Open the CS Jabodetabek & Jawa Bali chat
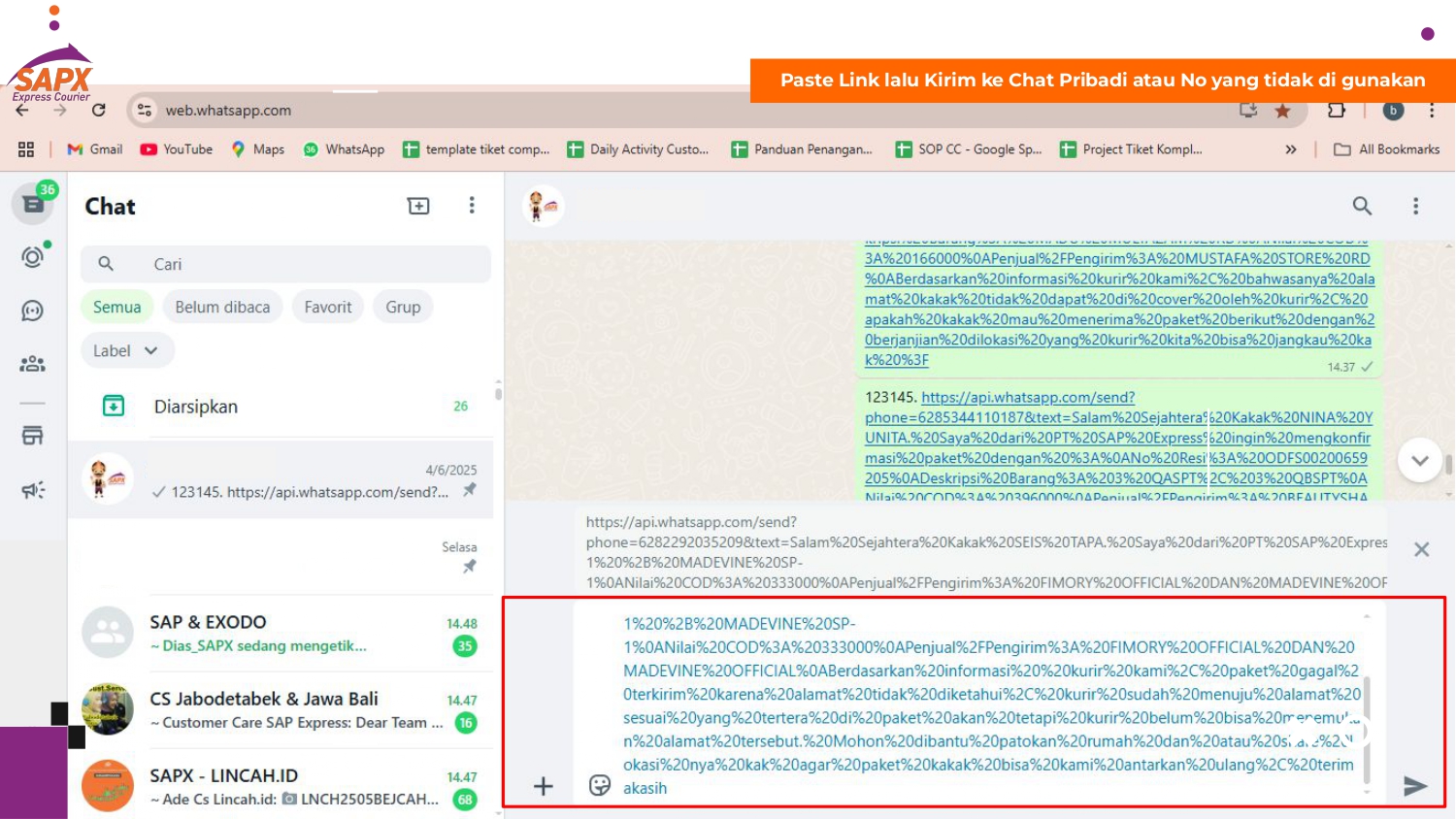Screen dimensions: 1456x819 coord(281,709)
